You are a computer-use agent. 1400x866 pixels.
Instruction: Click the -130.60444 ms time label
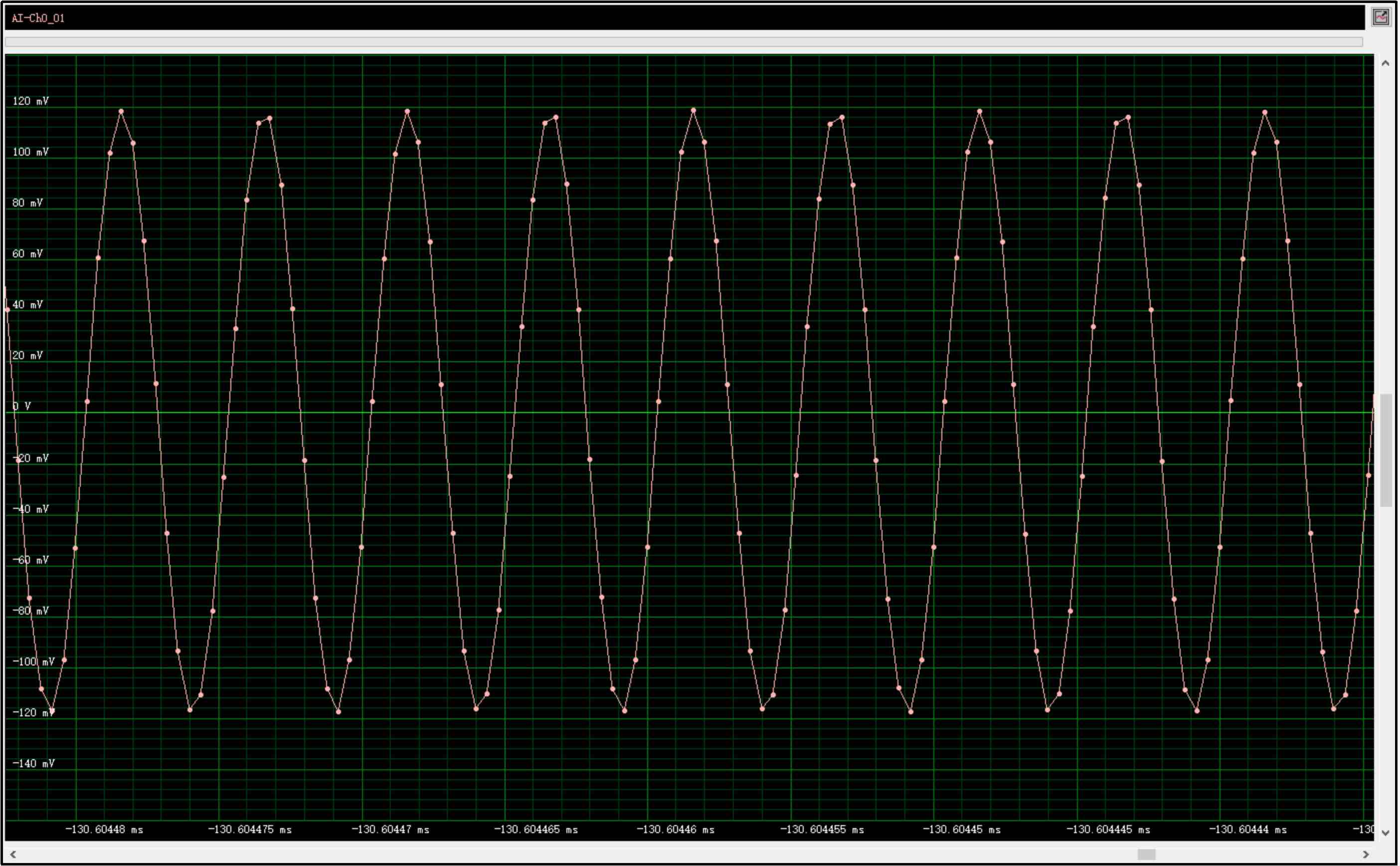pyautogui.click(x=1248, y=830)
